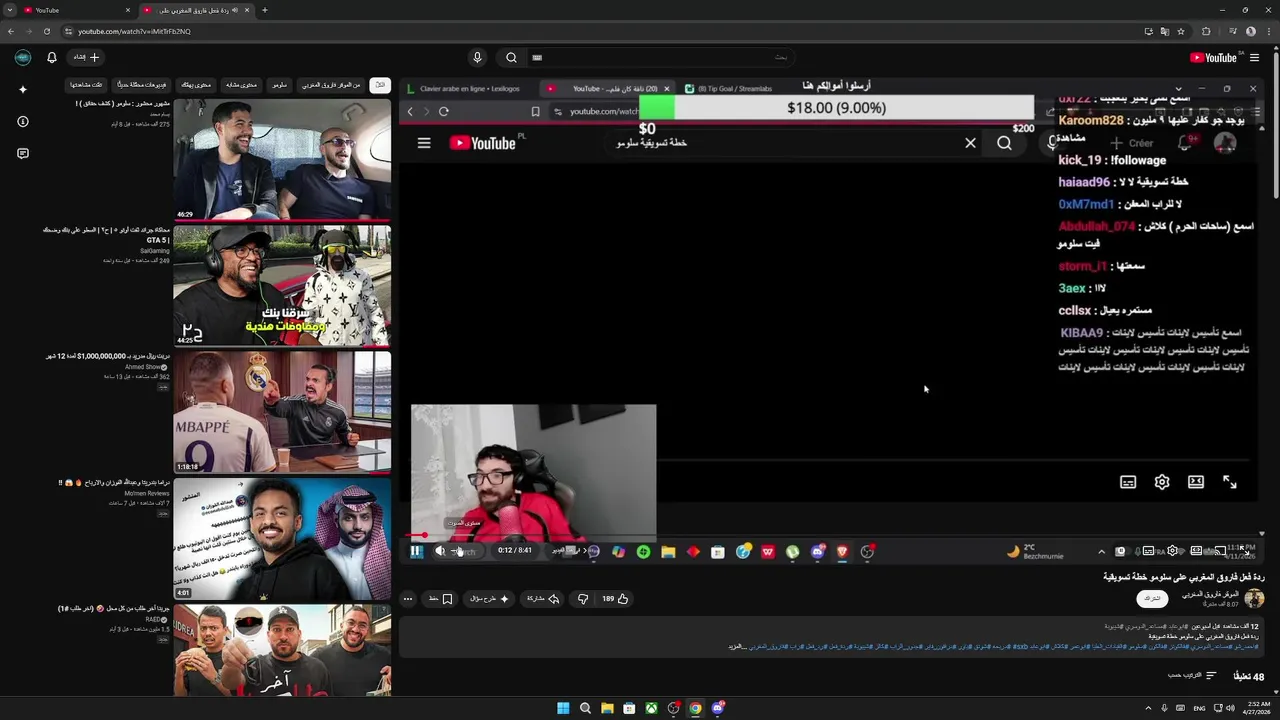The height and width of the screenshot is (720, 1280).
Task: Click the YouTube search magnifier button
Action: pos(511,58)
